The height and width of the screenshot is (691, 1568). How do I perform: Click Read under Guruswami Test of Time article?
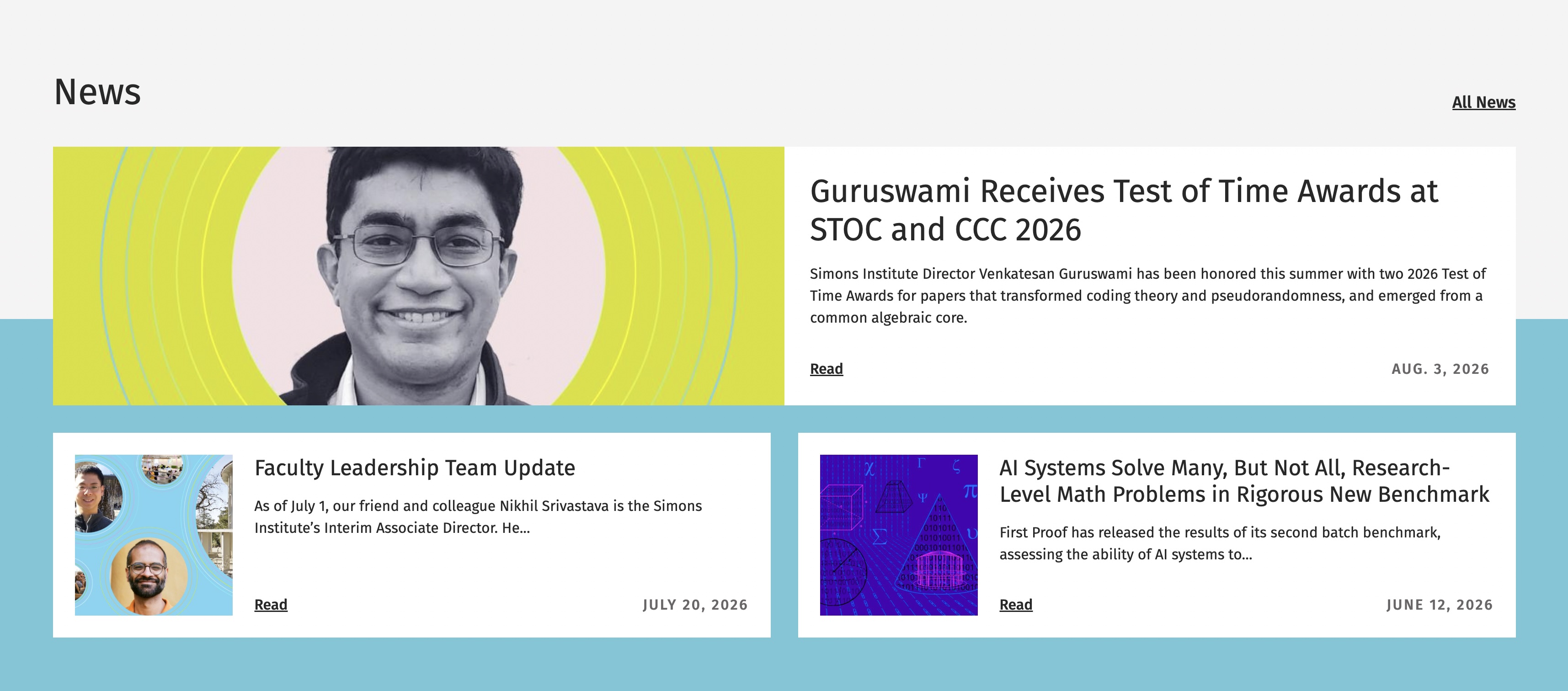coord(826,369)
